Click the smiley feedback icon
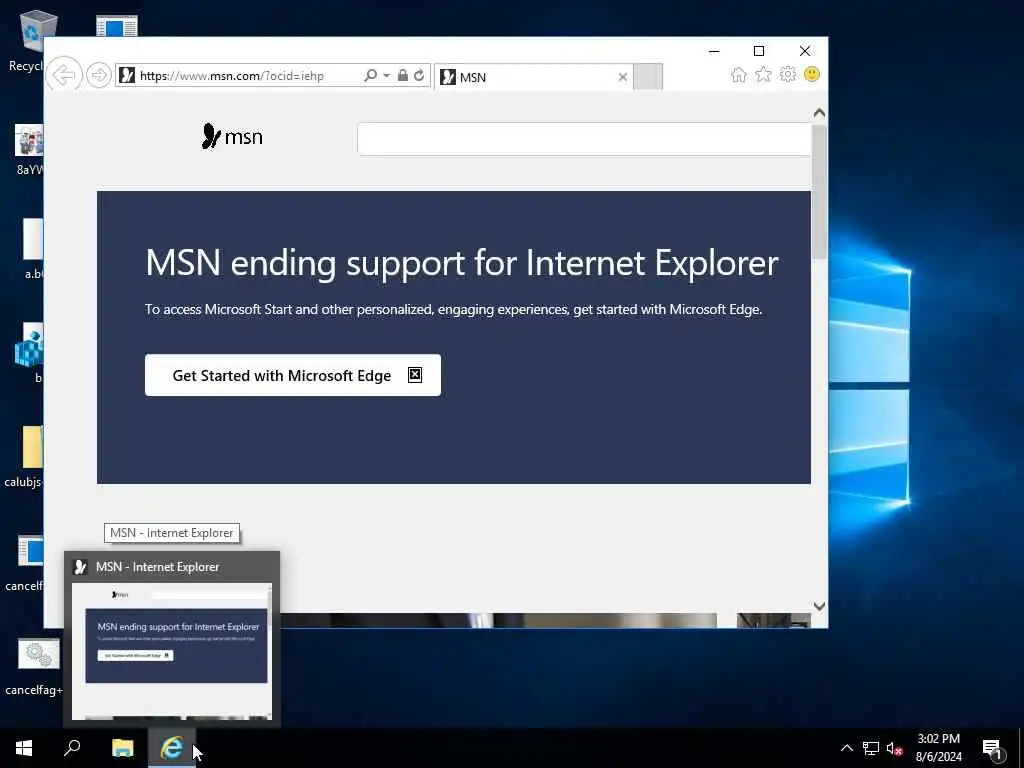Image resolution: width=1024 pixels, height=768 pixels. click(x=812, y=74)
